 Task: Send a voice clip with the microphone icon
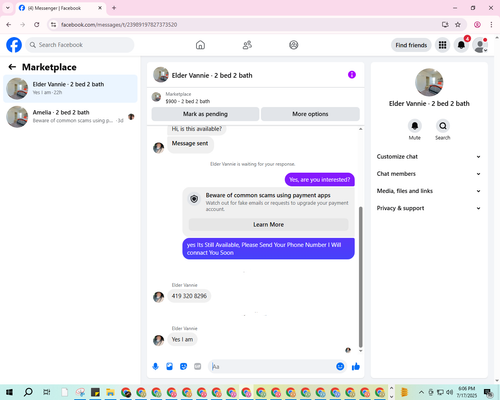155,367
